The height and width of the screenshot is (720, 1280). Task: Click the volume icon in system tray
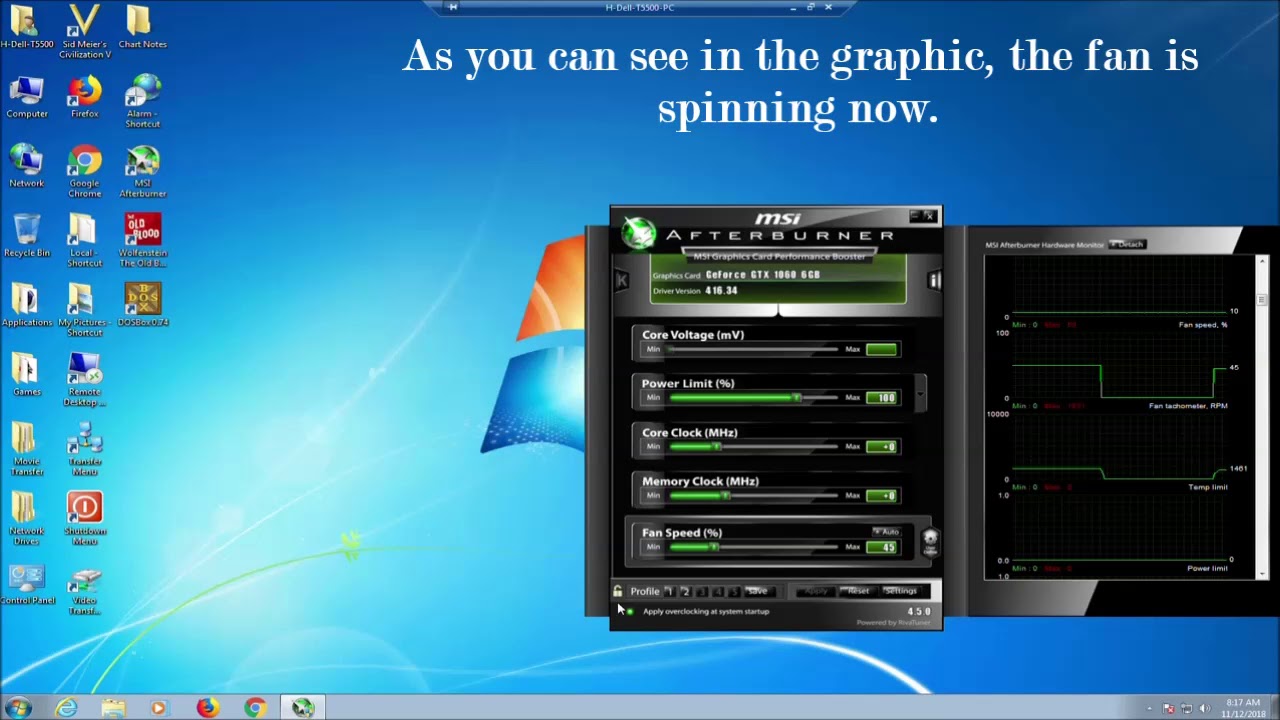click(1204, 708)
